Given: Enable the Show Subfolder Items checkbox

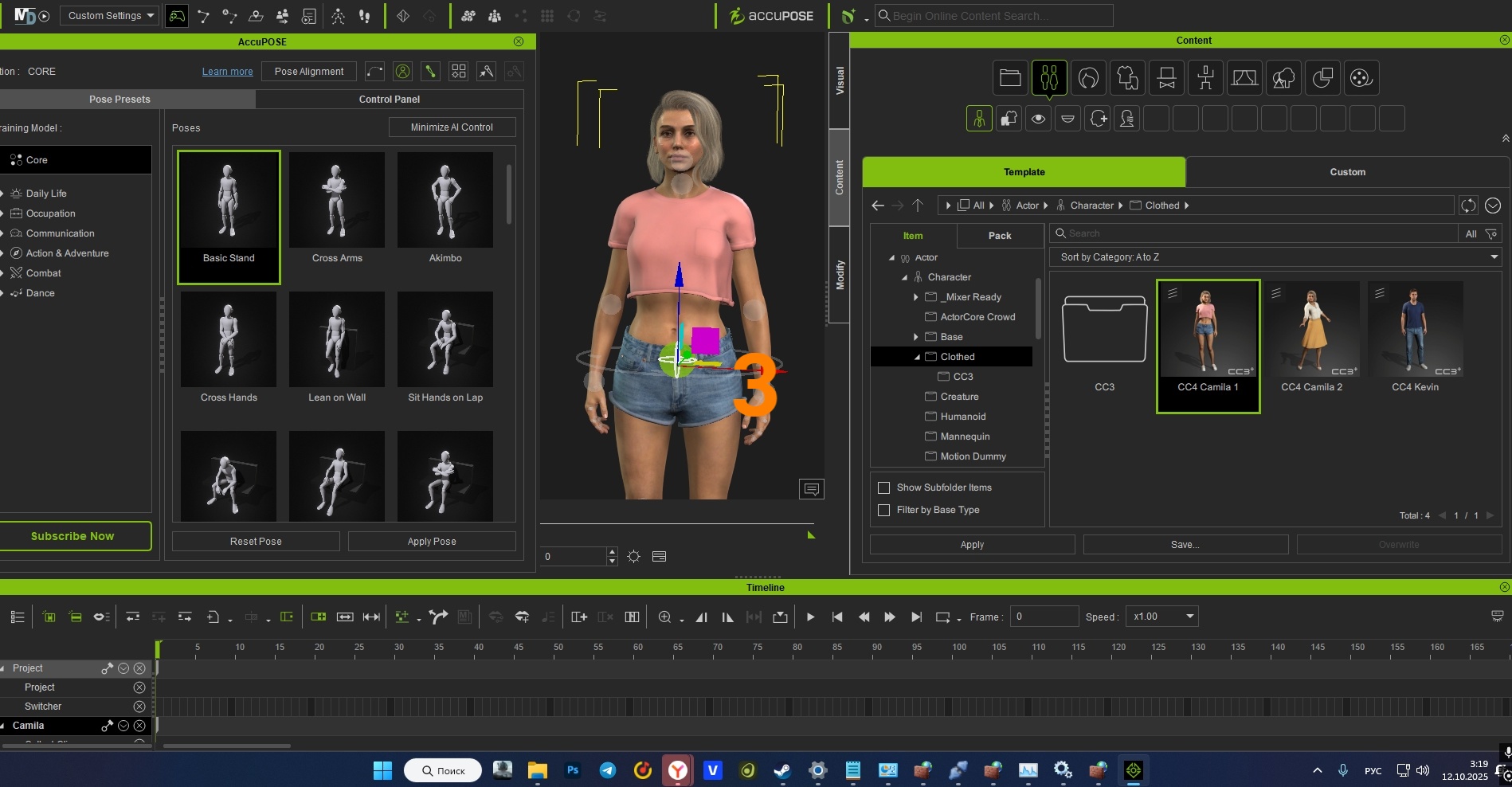Looking at the screenshot, I should (883, 487).
